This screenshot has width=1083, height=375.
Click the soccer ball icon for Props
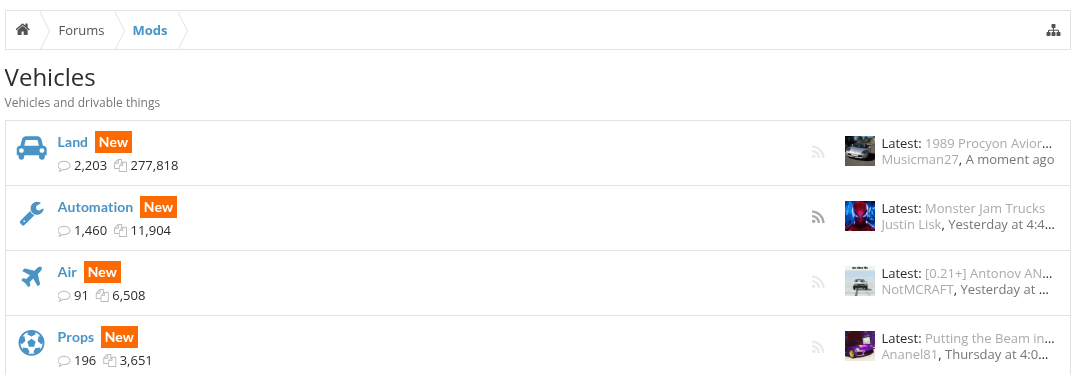(32, 343)
